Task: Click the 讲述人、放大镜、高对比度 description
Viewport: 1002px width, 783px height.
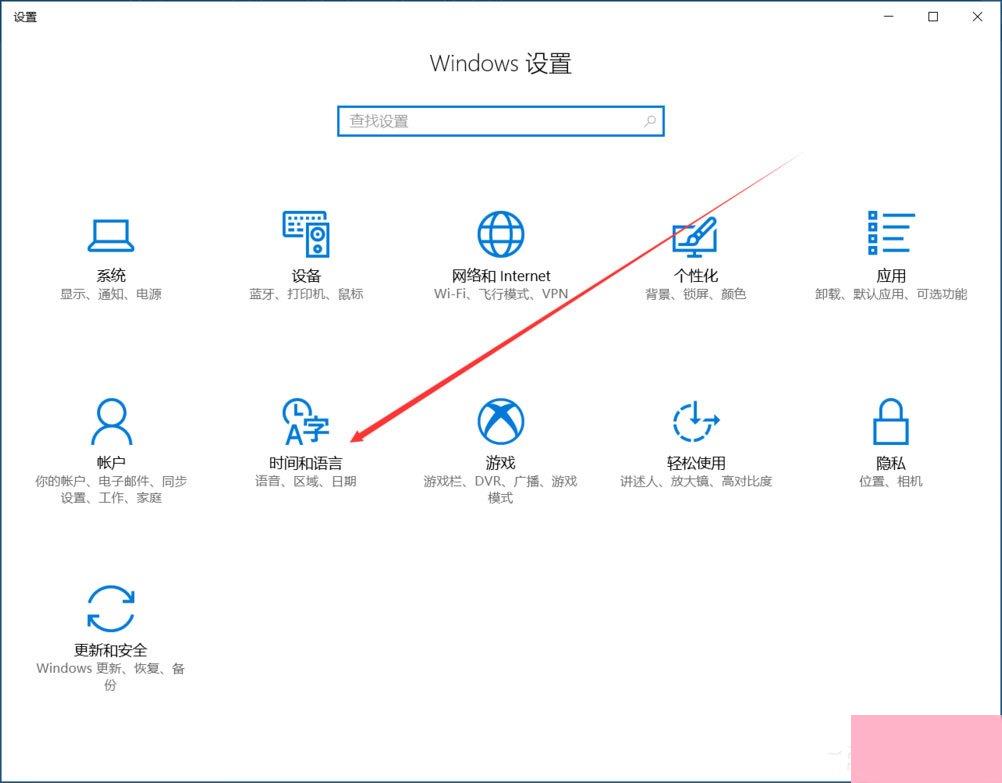Action: click(x=696, y=481)
